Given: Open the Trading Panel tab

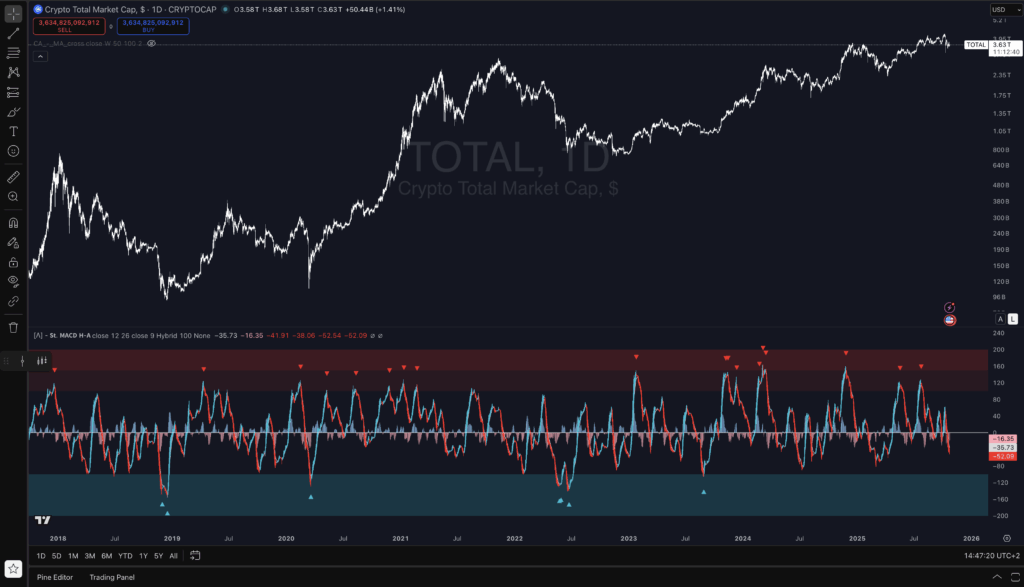Looking at the screenshot, I should pyautogui.click(x=112, y=577).
